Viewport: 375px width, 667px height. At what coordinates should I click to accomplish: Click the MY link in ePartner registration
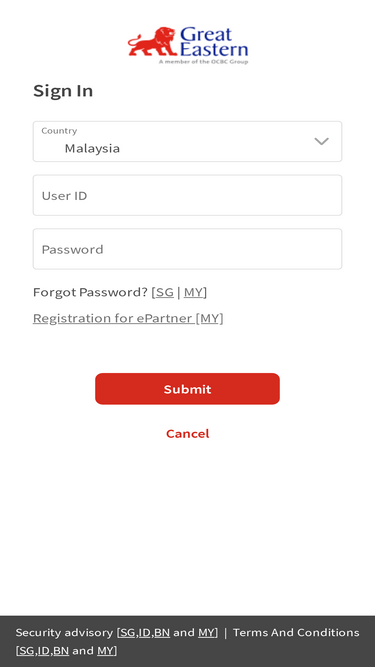[x=210, y=318]
